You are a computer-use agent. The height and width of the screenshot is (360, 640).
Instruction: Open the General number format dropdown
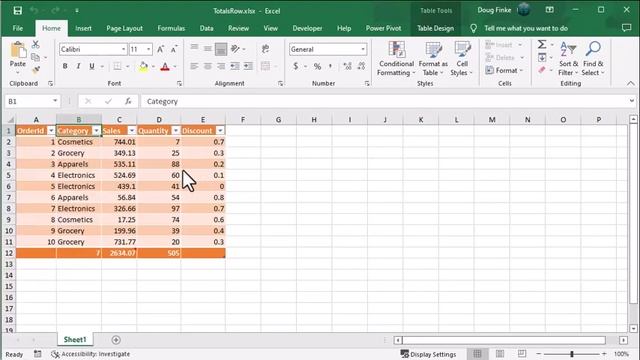(362, 49)
